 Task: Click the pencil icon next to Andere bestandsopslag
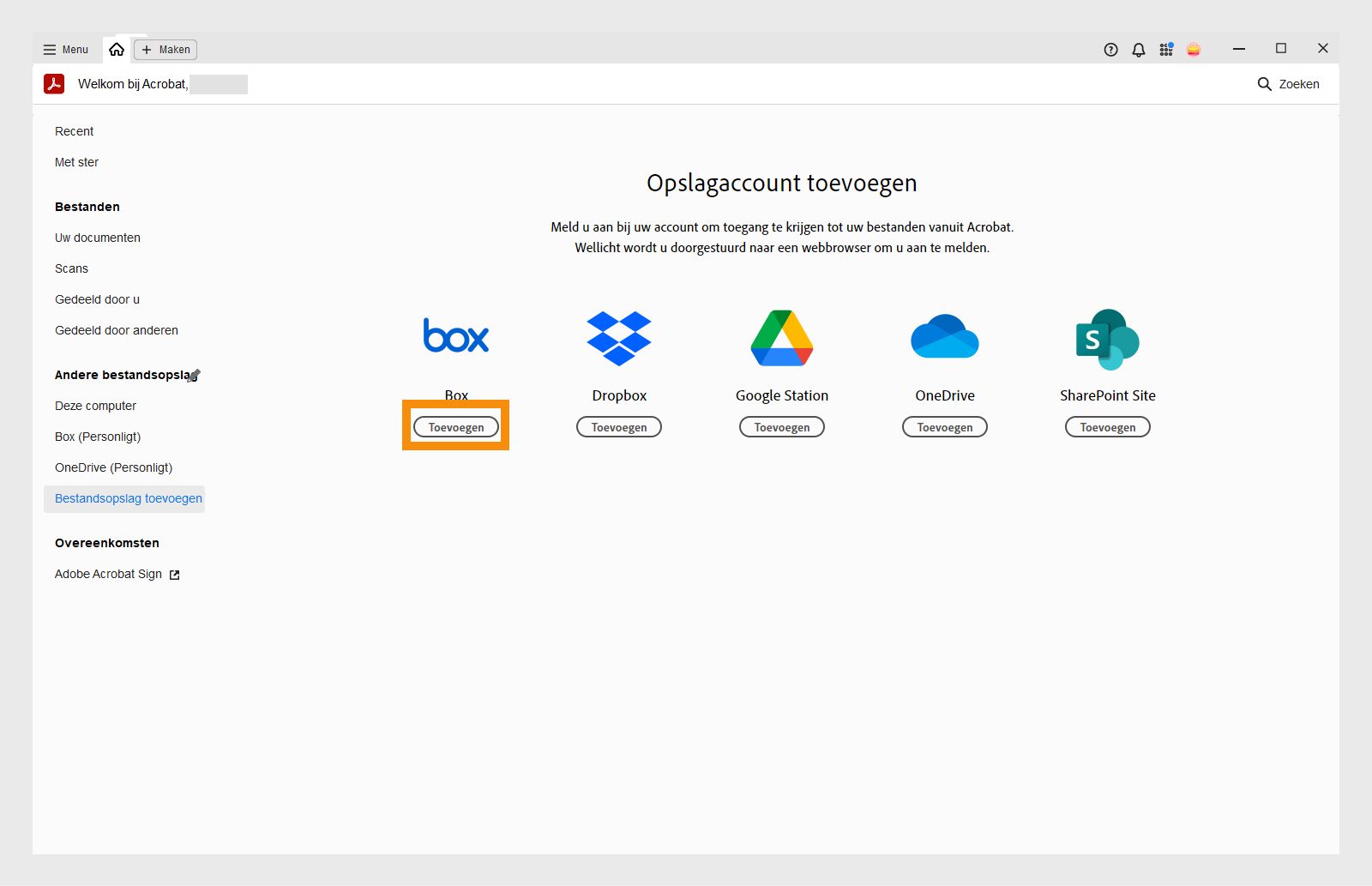(196, 373)
